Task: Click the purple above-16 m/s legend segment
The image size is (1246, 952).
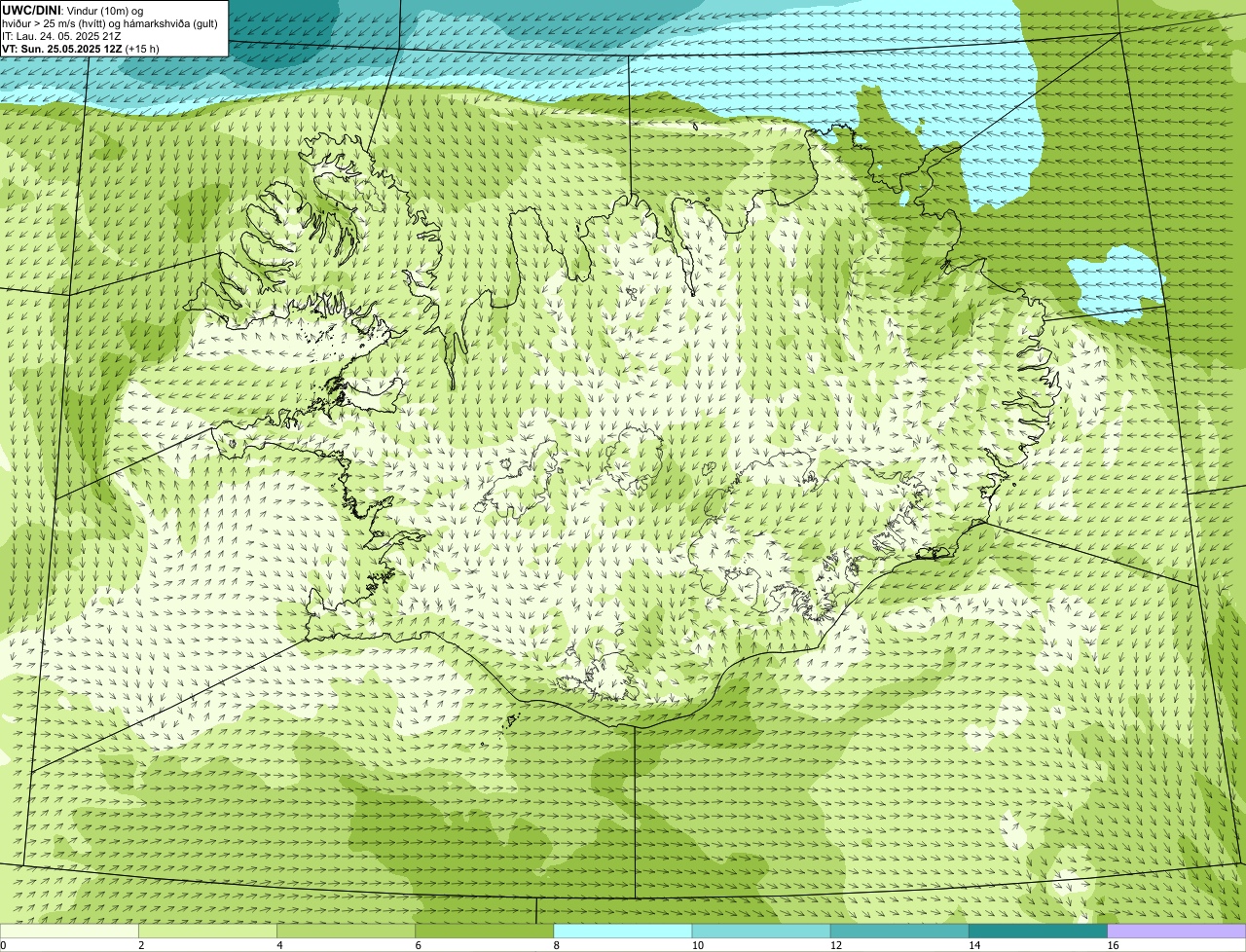Action: click(x=1177, y=931)
